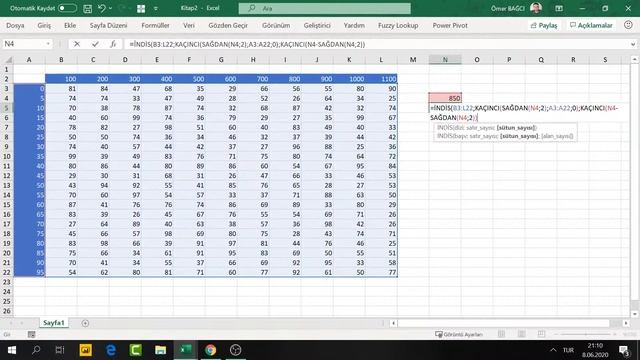Viewport: 640px width, 360px height.
Task: Open the Gözden Geçir tab
Action: tap(228, 25)
